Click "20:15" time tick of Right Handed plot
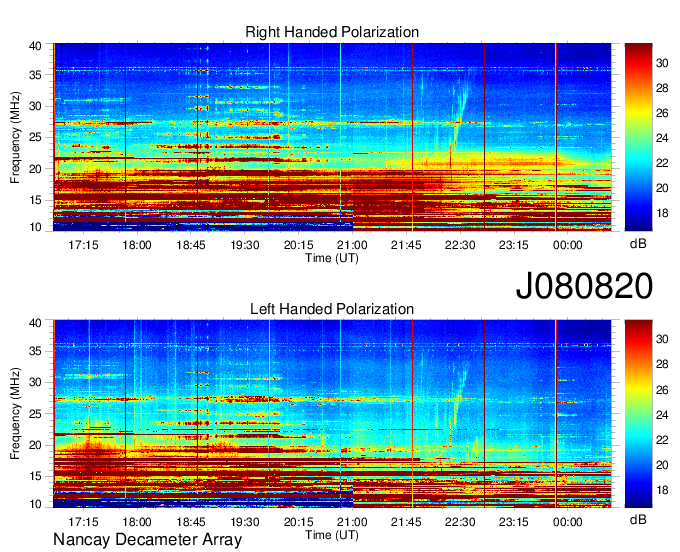 point(298,245)
